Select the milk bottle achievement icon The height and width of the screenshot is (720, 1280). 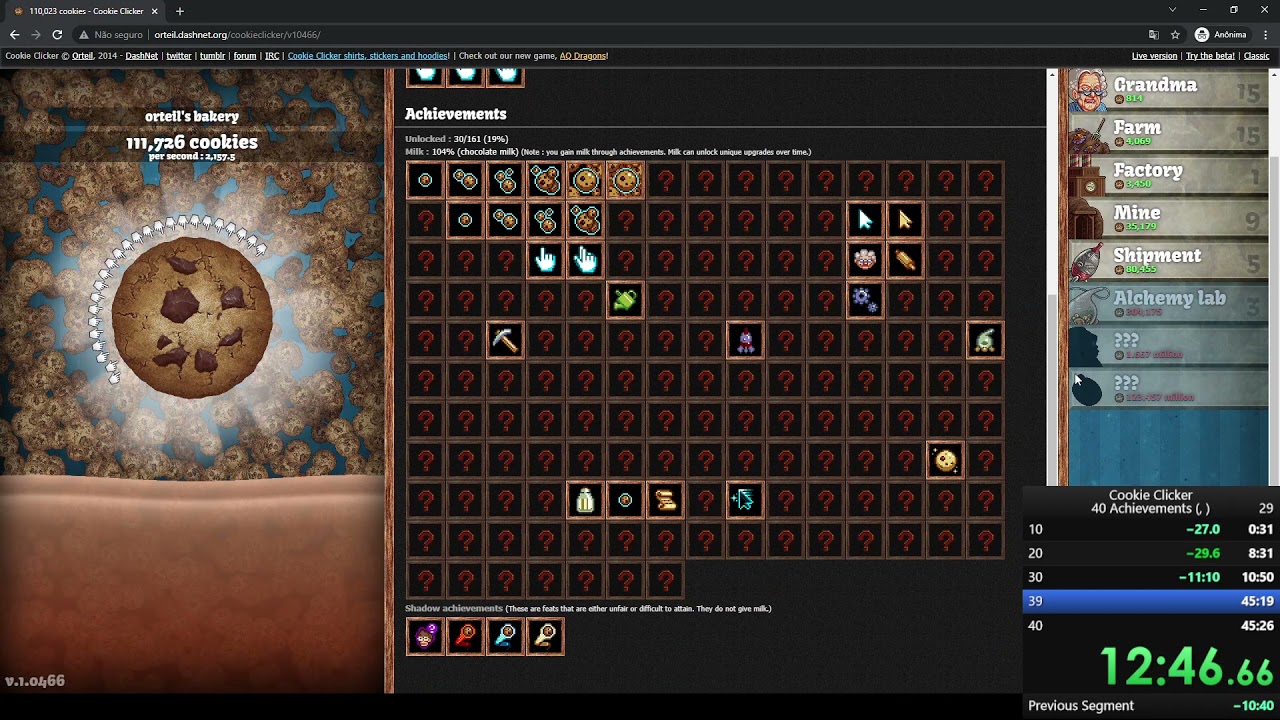tap(585, 500)
